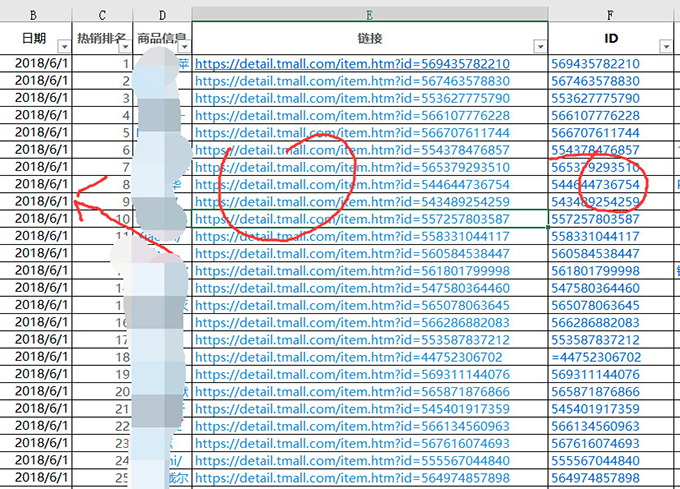Open tmall link with id=557257803587
Image resolution: width=680 pixels, height=489 pixels.
coord(352,219)
